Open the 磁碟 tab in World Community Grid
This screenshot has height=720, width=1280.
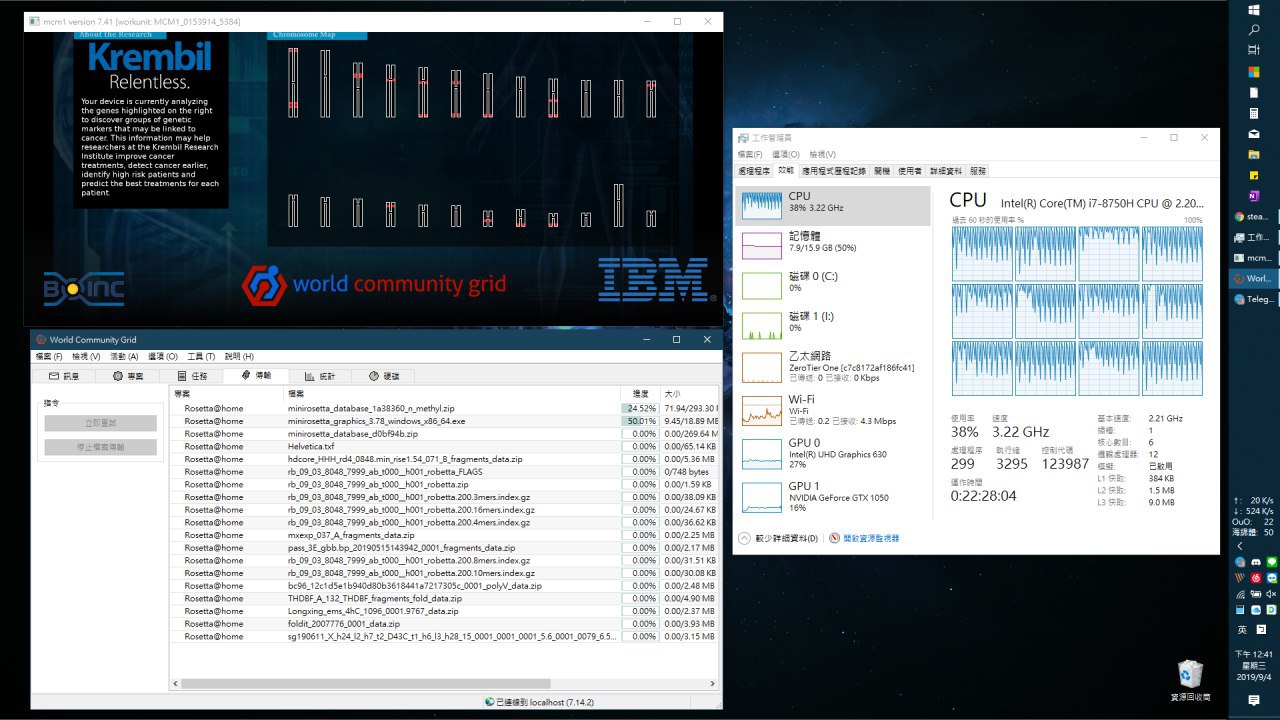384,376
